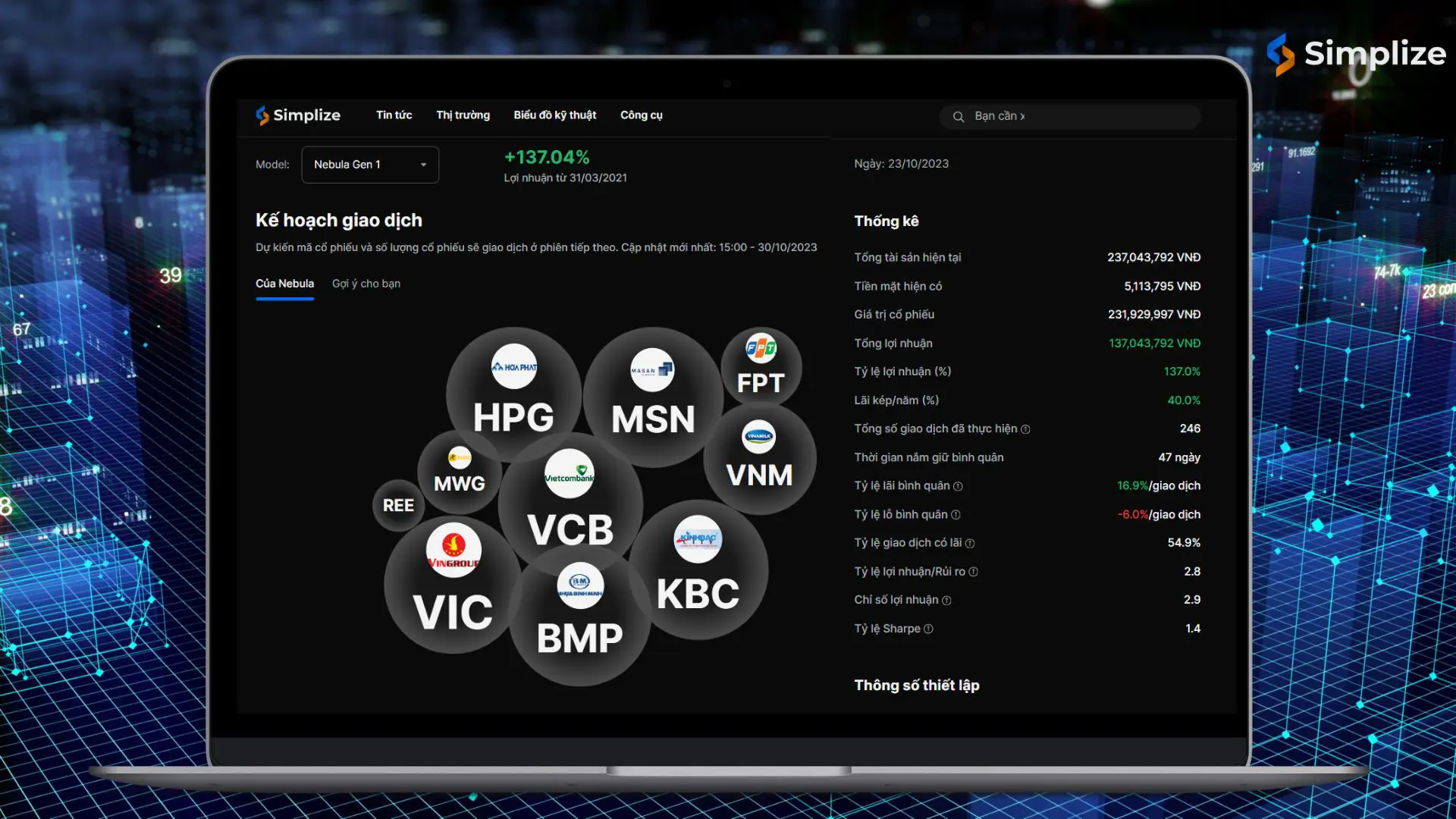This screenshot has width=1456, height=819.
Task: Click the search magnifier icon
Action: 959,117
